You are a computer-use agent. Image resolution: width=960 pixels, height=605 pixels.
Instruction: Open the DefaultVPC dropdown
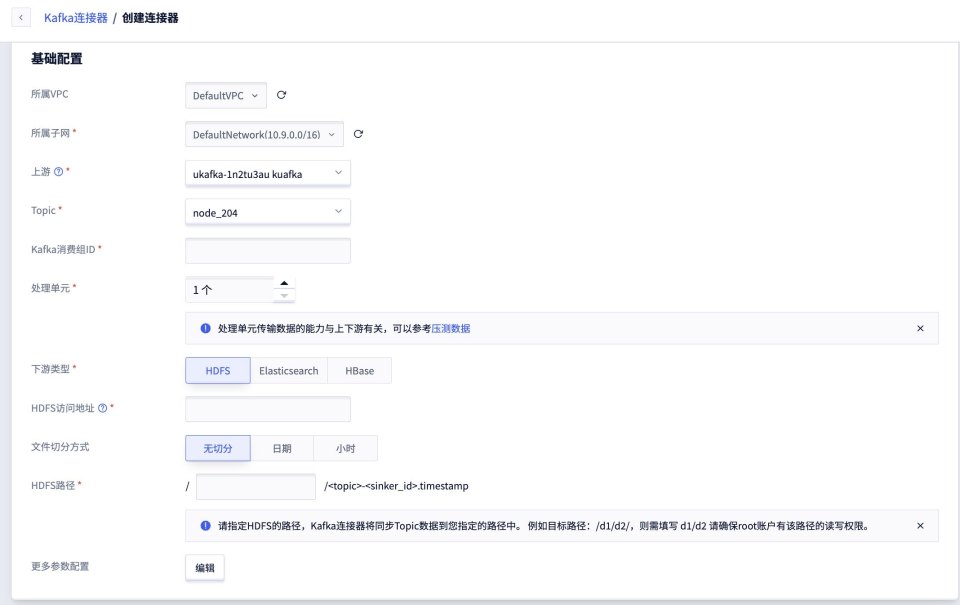click(227, 95)
